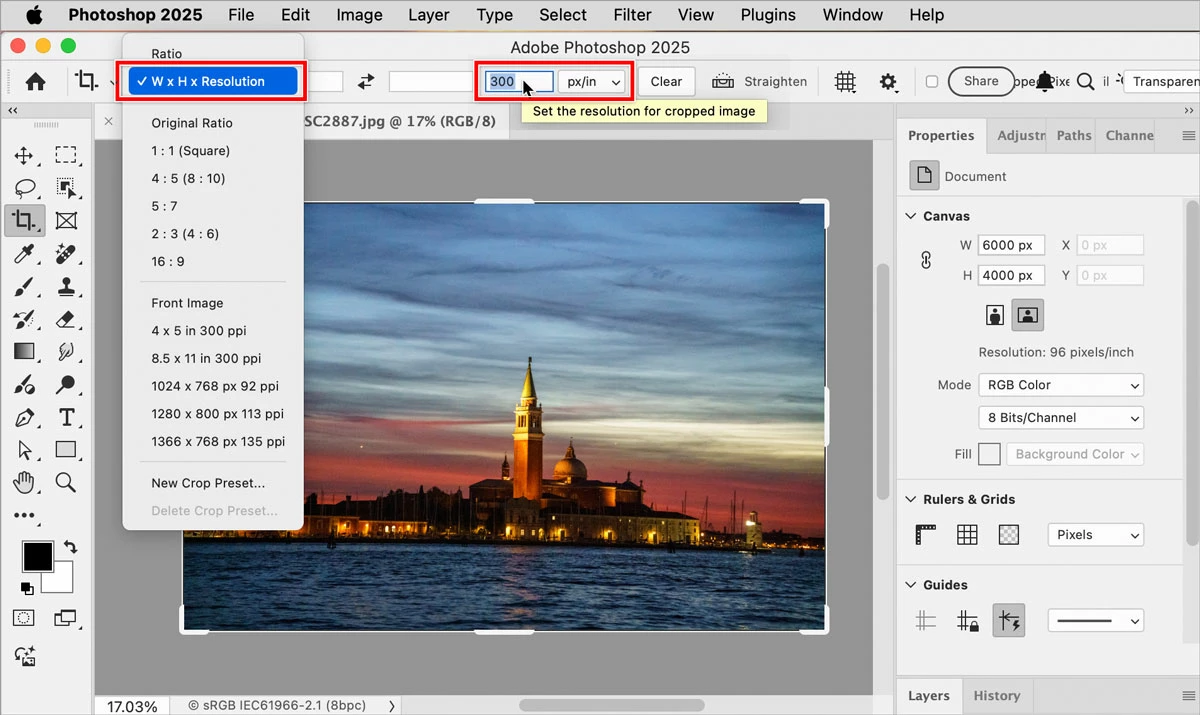Click the foreground black color swatch
This screenshot has height=715, width=1200.
(37, 556)
